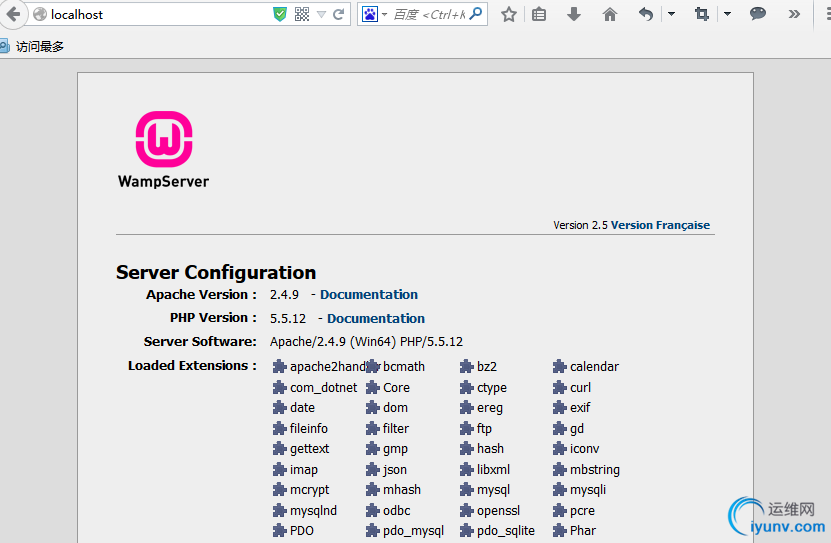Expand dropdown arrow next to undo icon
The image size is (831, 543).
click(x=671, y=14)
